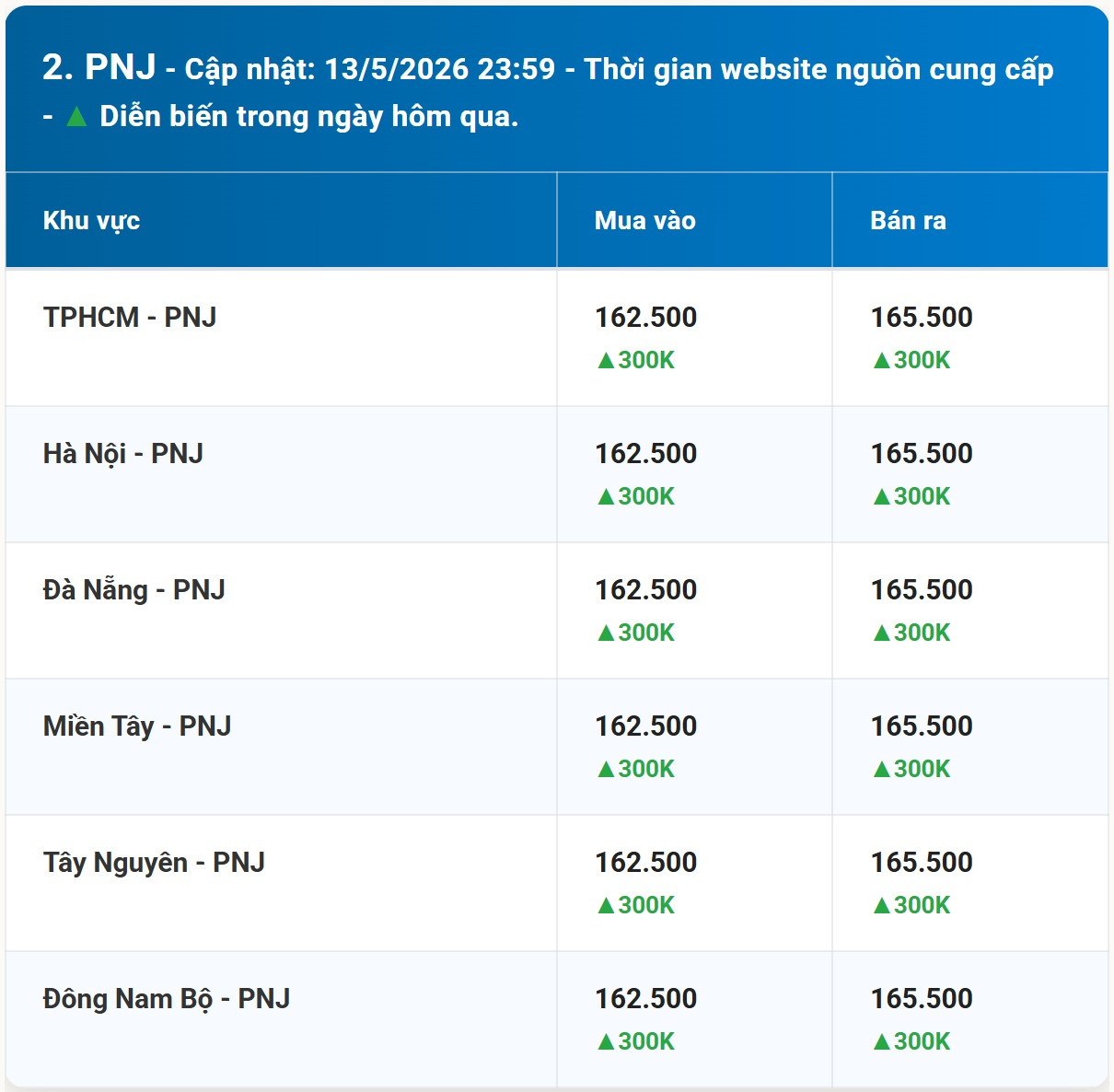Click Đà Nẵng buy price 162.500
The width and height of the screenshot is (1114, 1092).
645,590
